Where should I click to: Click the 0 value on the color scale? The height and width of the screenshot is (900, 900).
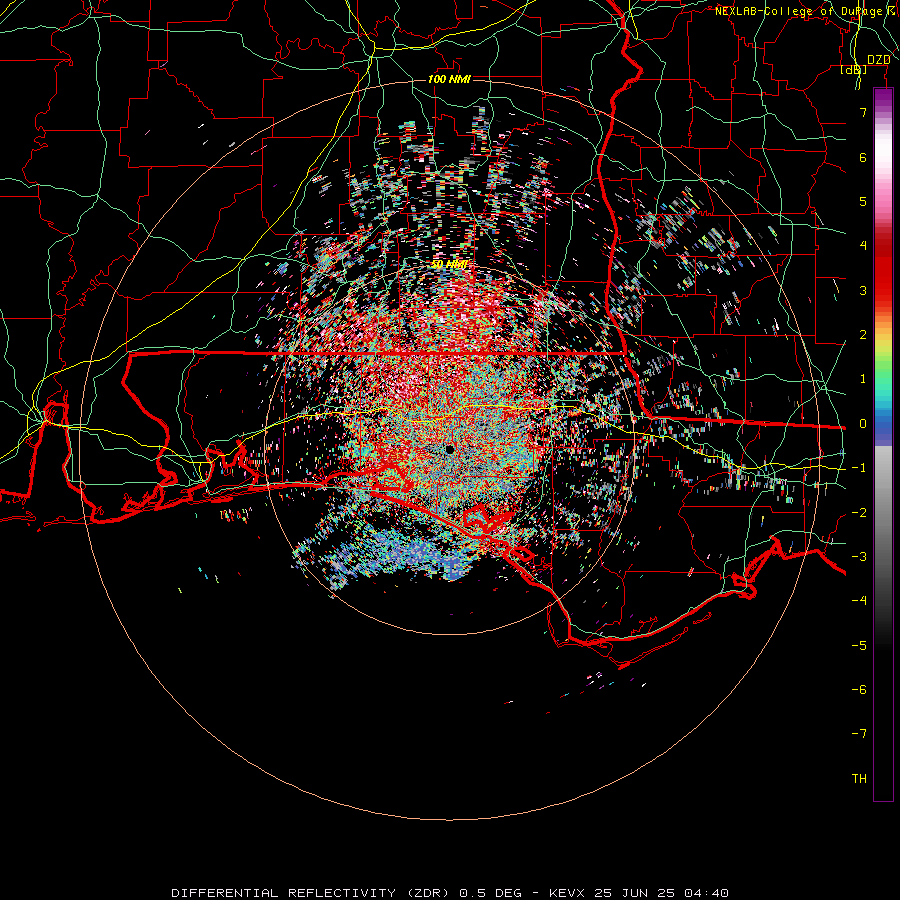[x=863, y=424]
